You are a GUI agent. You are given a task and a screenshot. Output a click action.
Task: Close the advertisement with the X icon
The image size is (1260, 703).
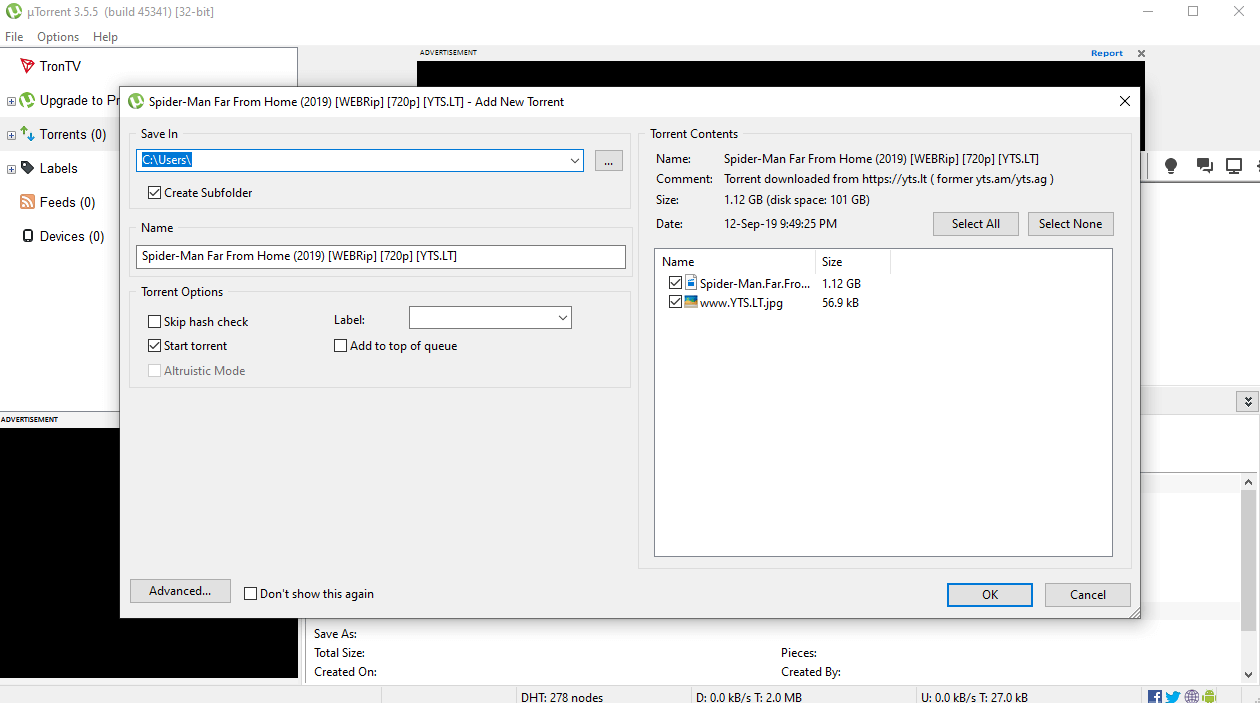tap(1141, 53)
